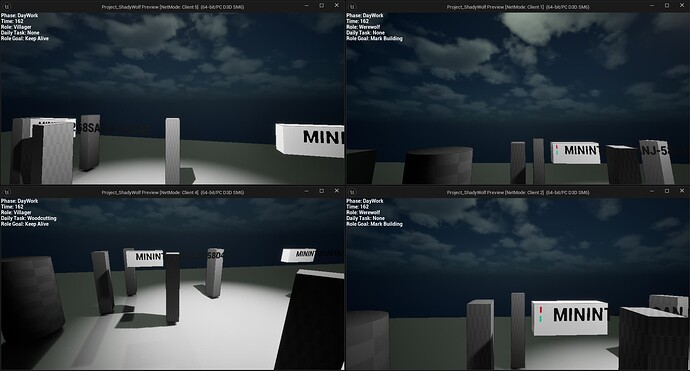Click 'Time: 162' text in Client 4 window
The image size is (690, 371).
coord(12,207)
